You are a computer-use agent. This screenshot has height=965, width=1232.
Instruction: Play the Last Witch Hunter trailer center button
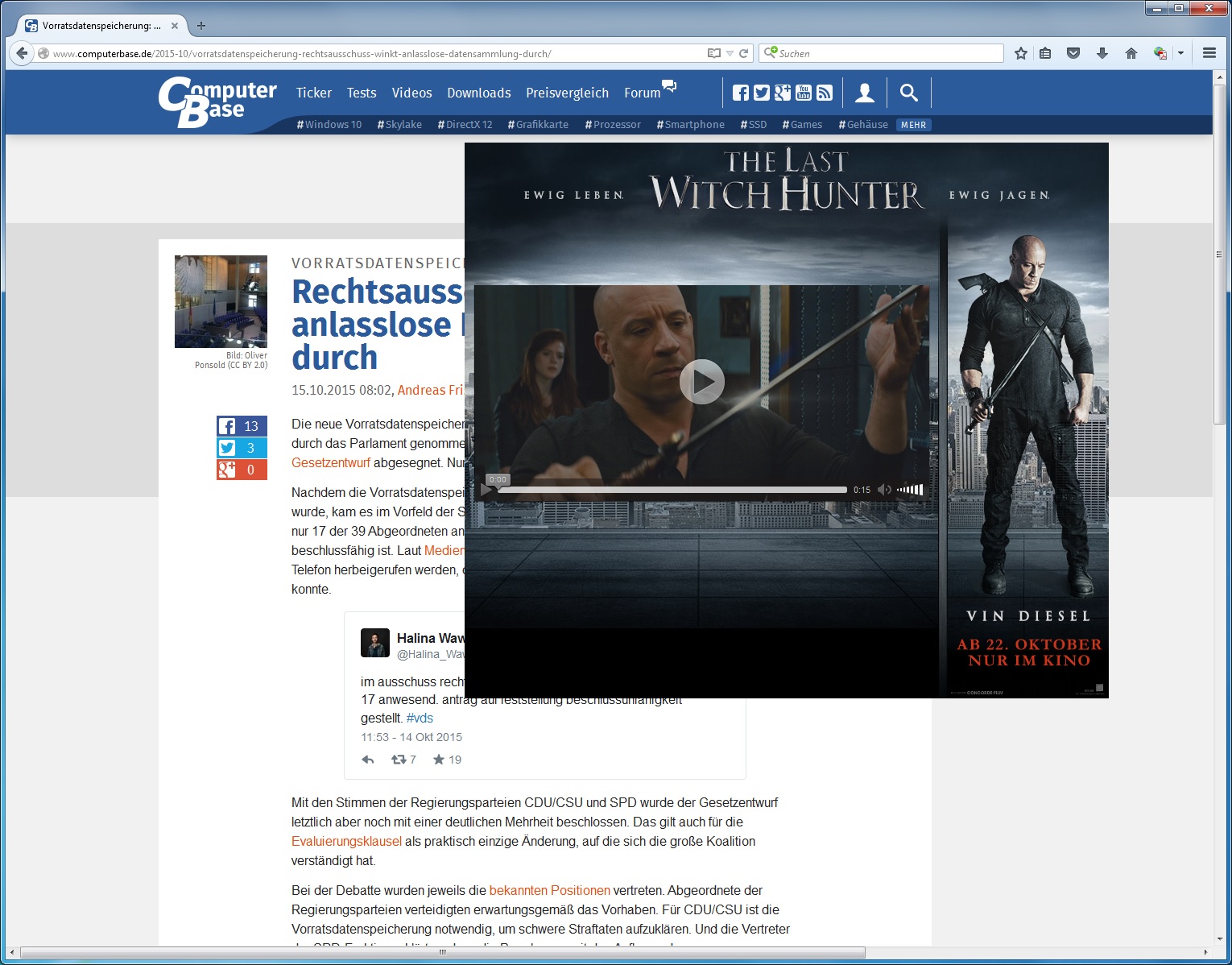pyautogui.click(x=702, y=382)
